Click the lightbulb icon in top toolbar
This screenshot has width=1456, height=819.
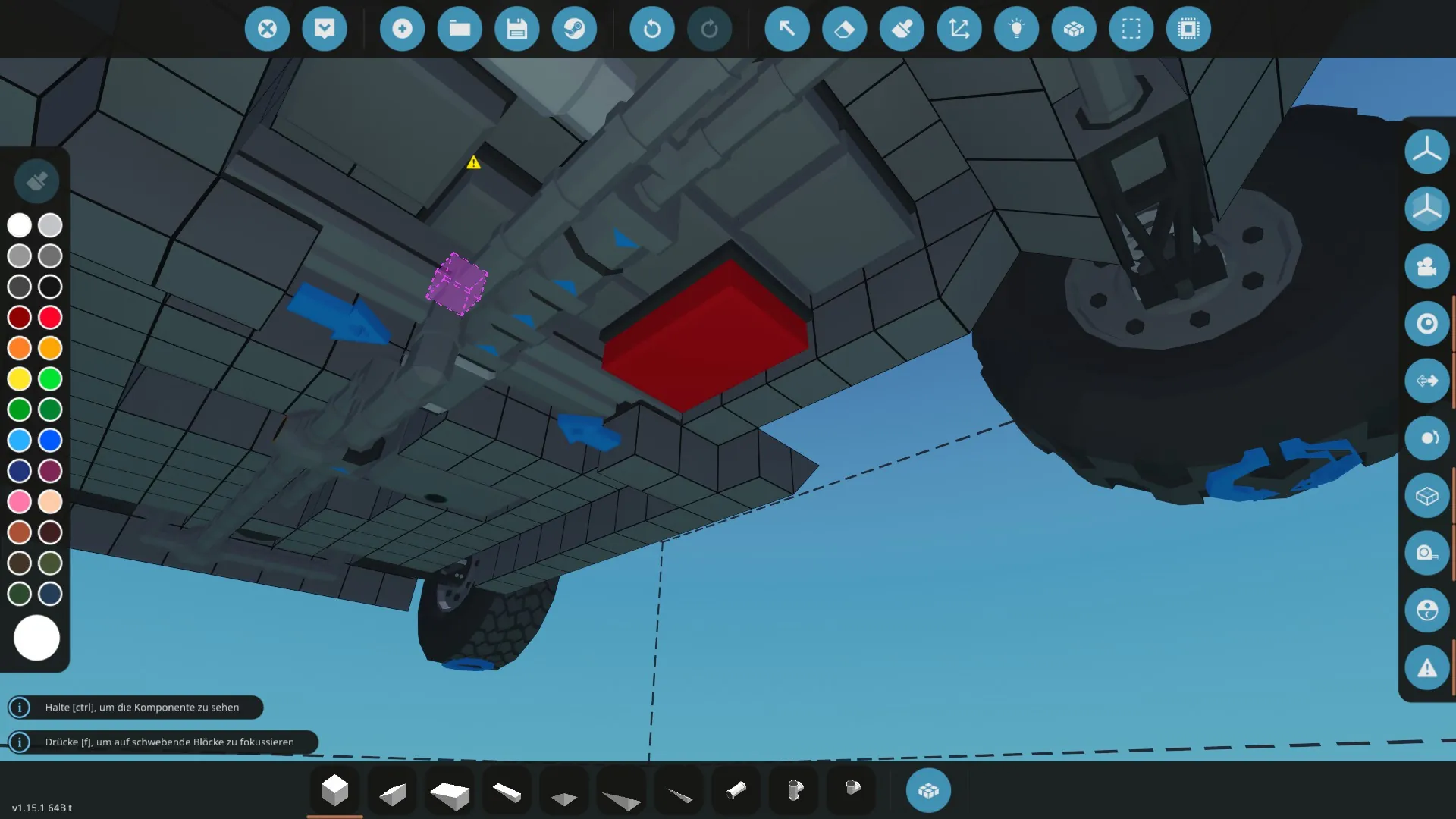point(1016,29)
